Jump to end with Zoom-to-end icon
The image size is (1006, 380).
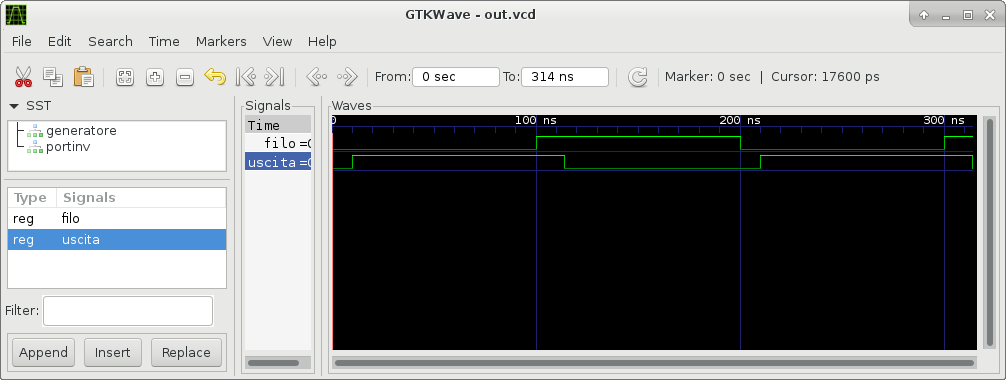click(x=274, y=77)
